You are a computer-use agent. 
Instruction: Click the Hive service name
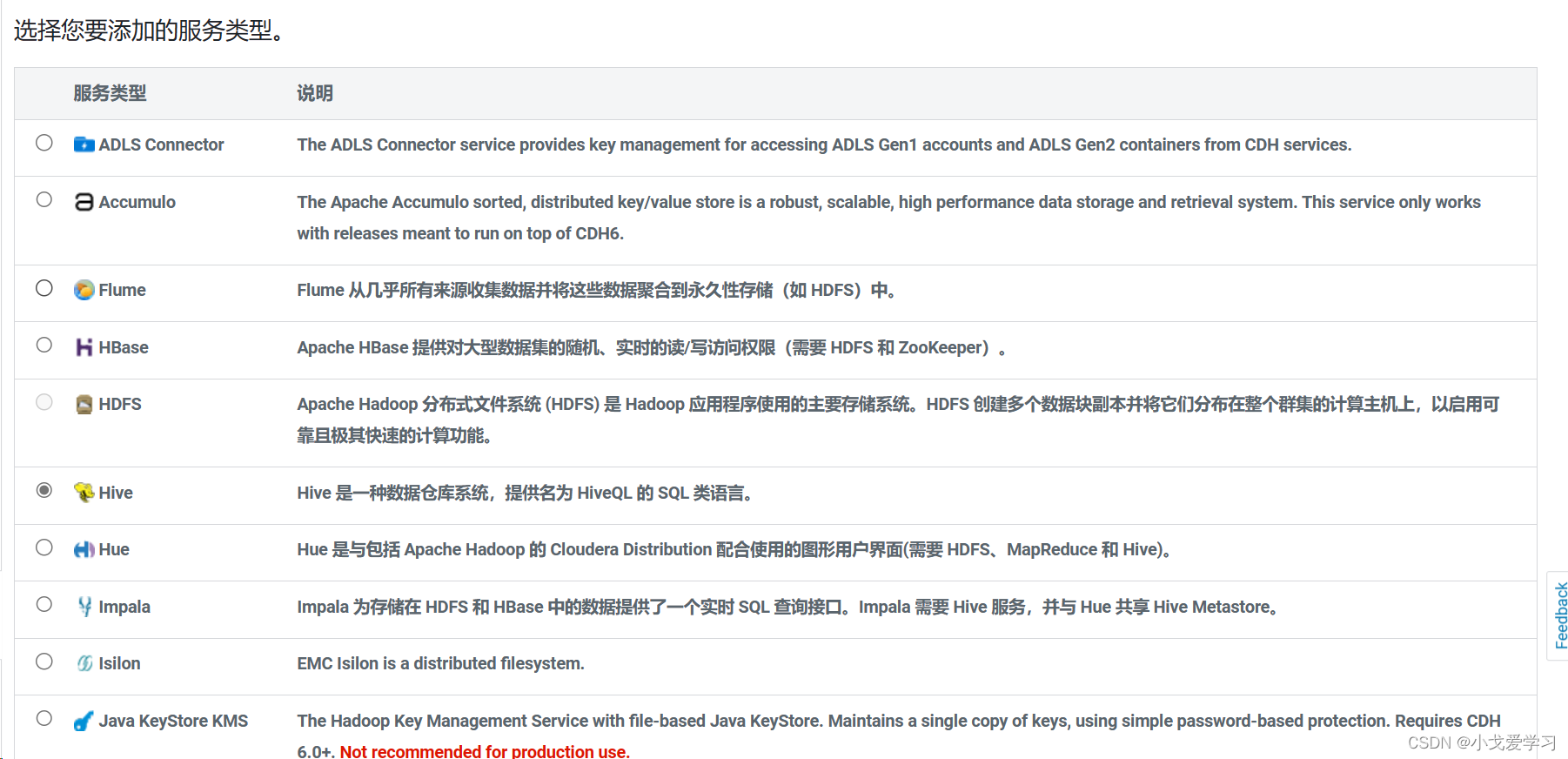[116, 493]
